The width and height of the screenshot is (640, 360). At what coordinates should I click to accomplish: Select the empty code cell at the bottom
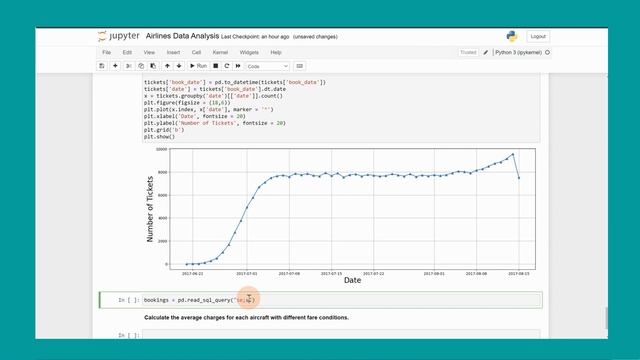click(x=341, y=335)
